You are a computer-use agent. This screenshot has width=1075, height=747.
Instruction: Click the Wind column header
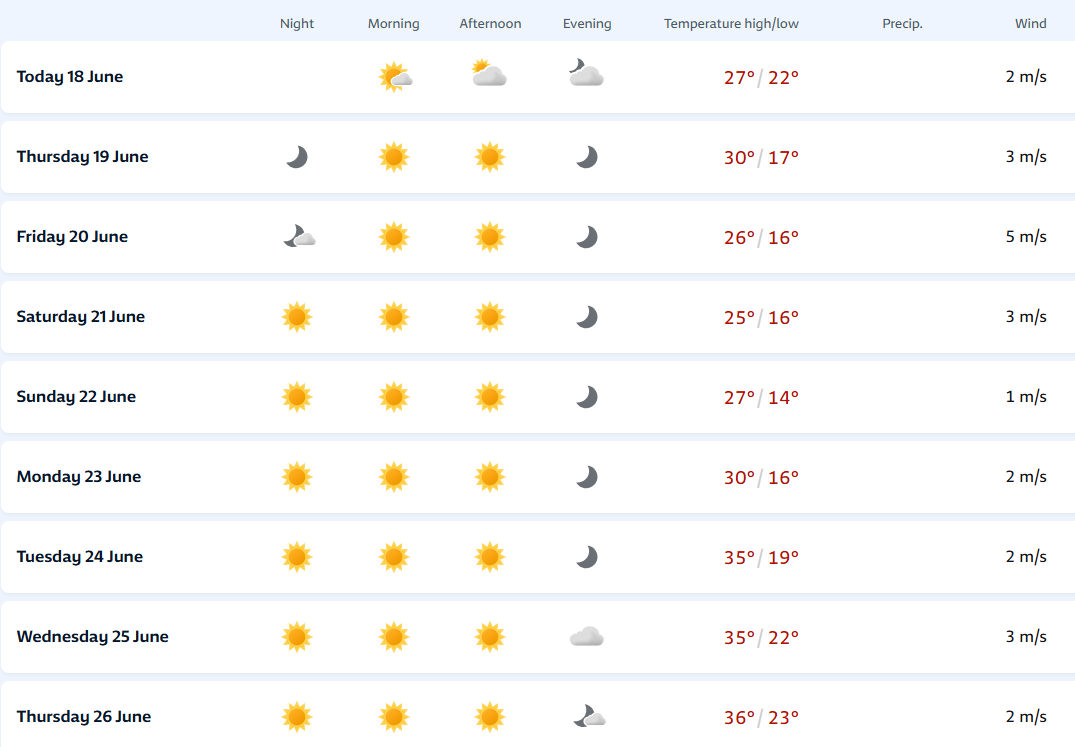[x=1030, y=24]
